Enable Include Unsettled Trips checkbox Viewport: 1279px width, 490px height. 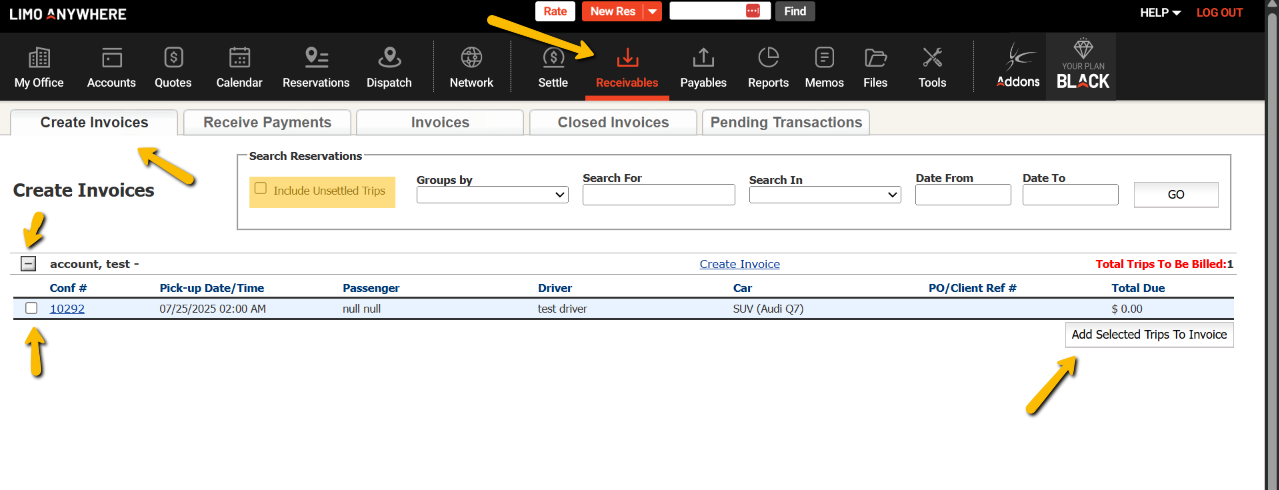coord(261,188)
